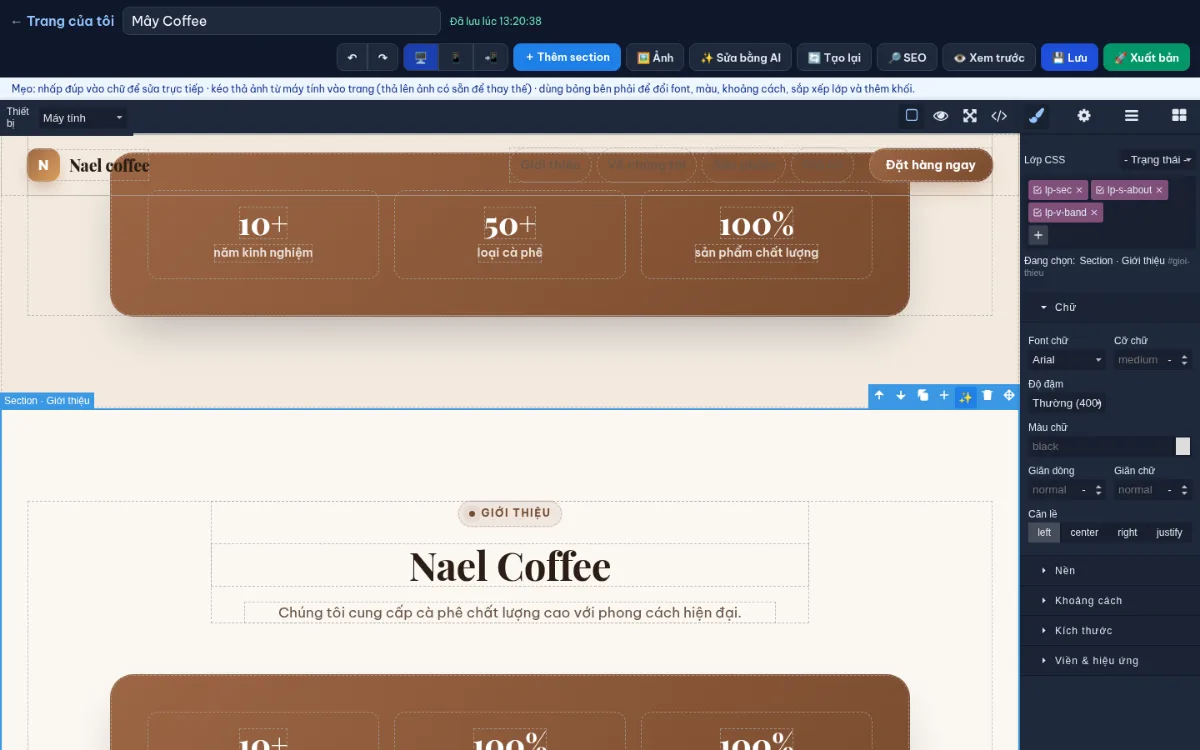Expand the Viền & hiệu ứng section
The width and height of the screenshot is (1200, 750).
coord(1110,660)
